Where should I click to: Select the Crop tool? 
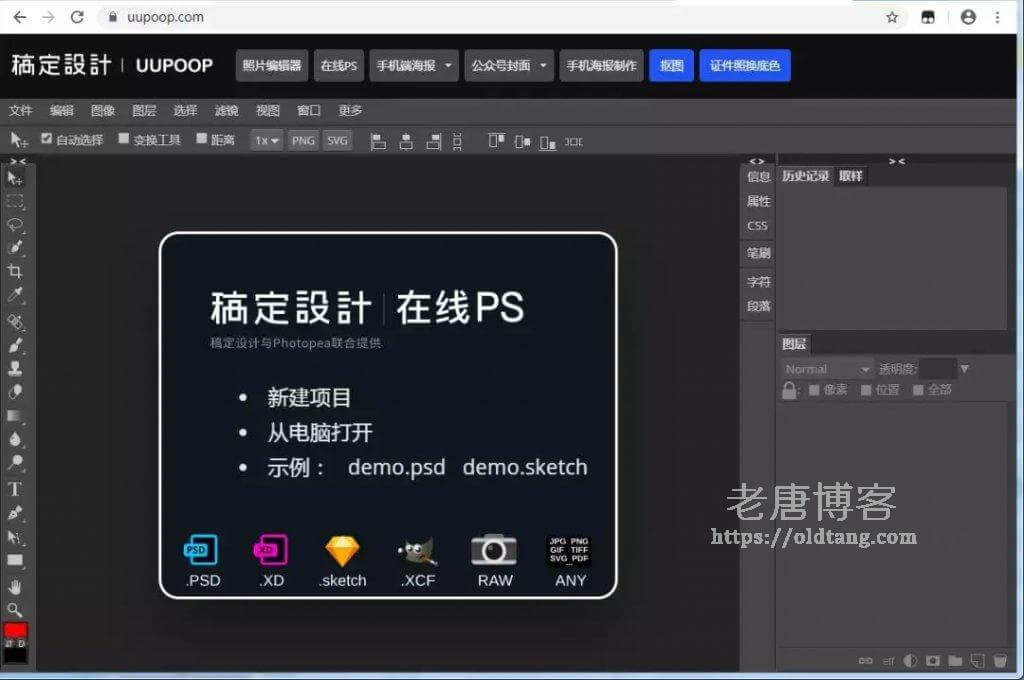15,271
